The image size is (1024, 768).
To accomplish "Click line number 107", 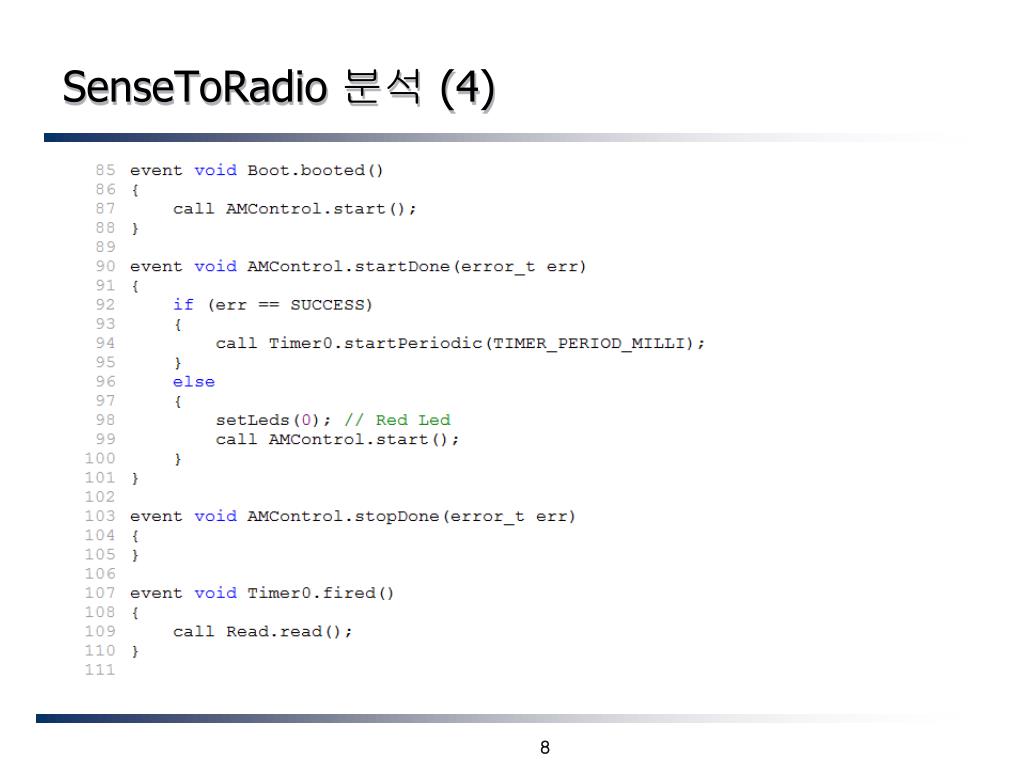I will click(100, 593).
